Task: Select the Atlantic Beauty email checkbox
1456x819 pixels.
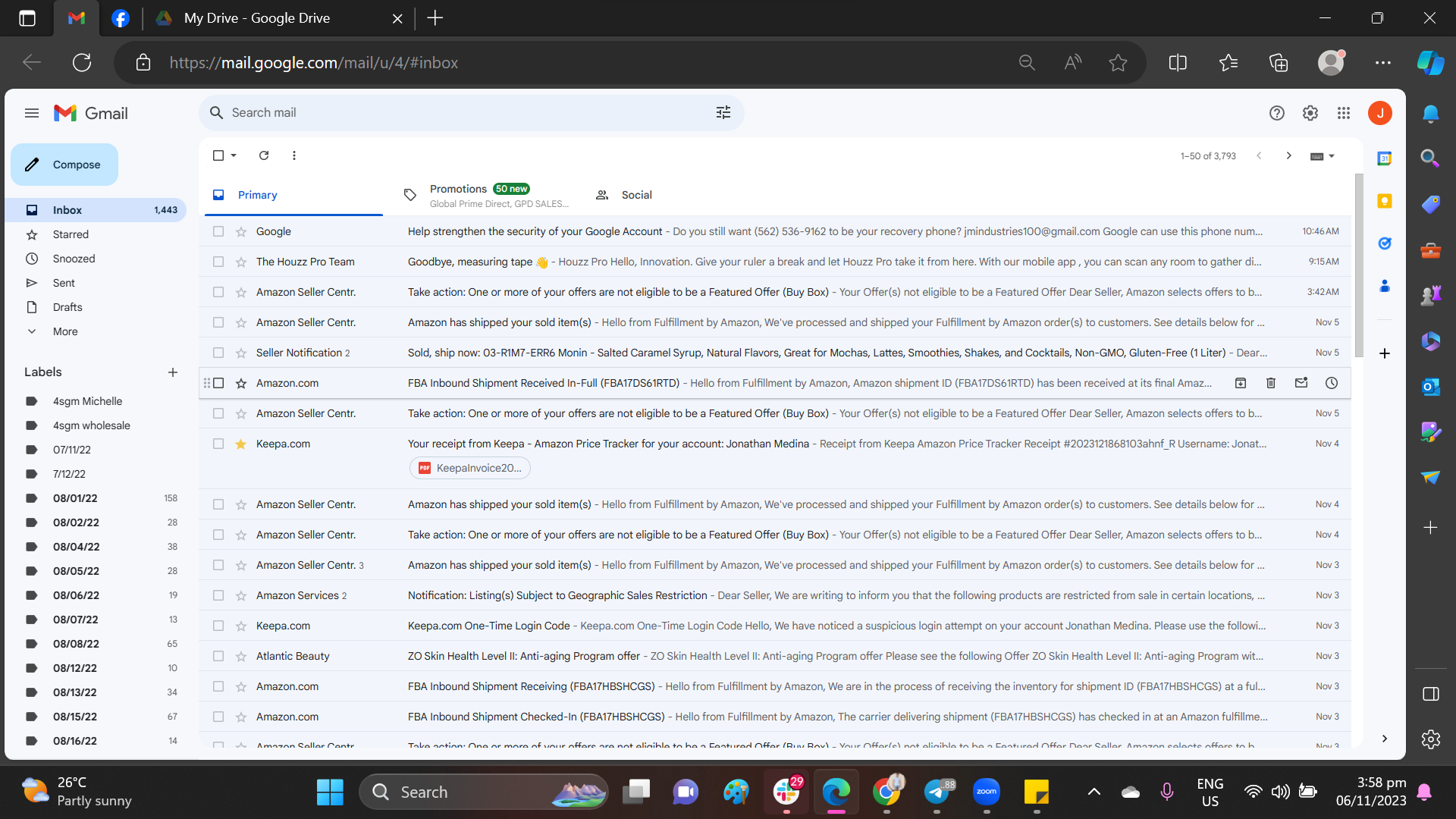Action: [x=218, y=656]
